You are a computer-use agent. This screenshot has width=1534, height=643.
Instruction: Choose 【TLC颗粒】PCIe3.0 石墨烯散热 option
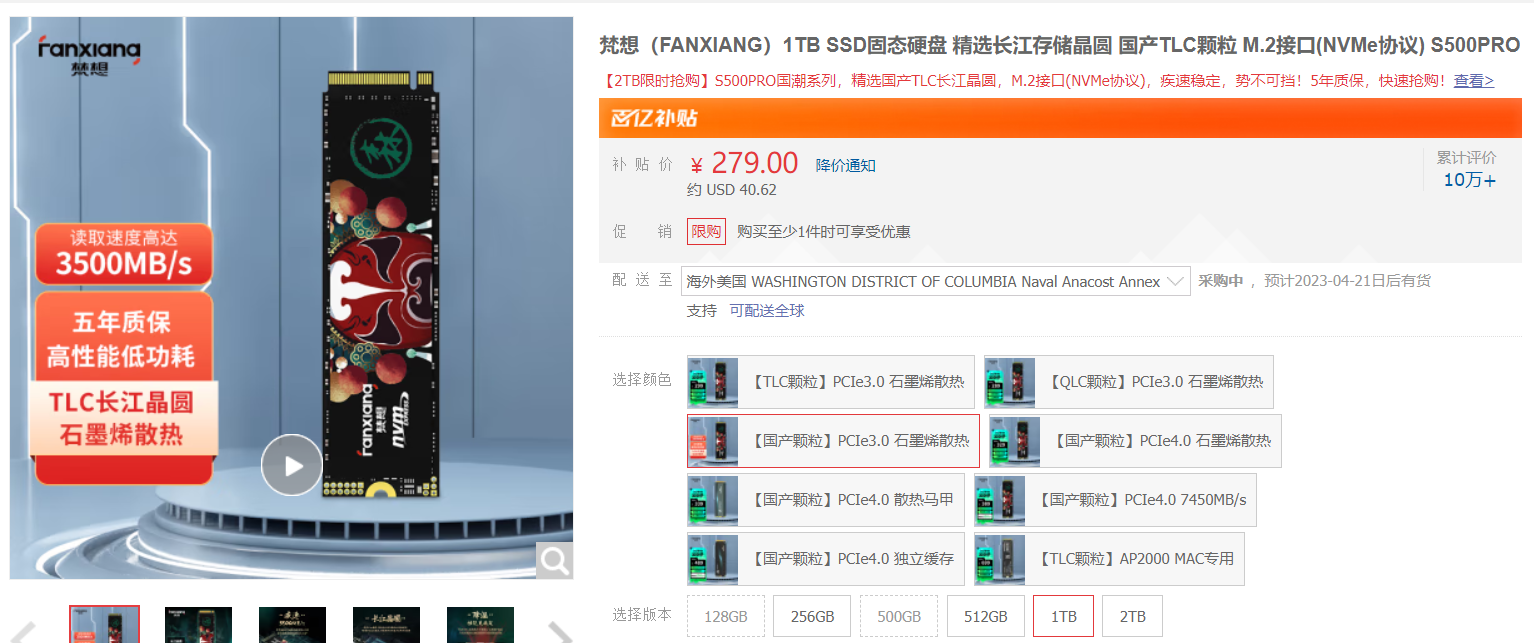(831, 382)
